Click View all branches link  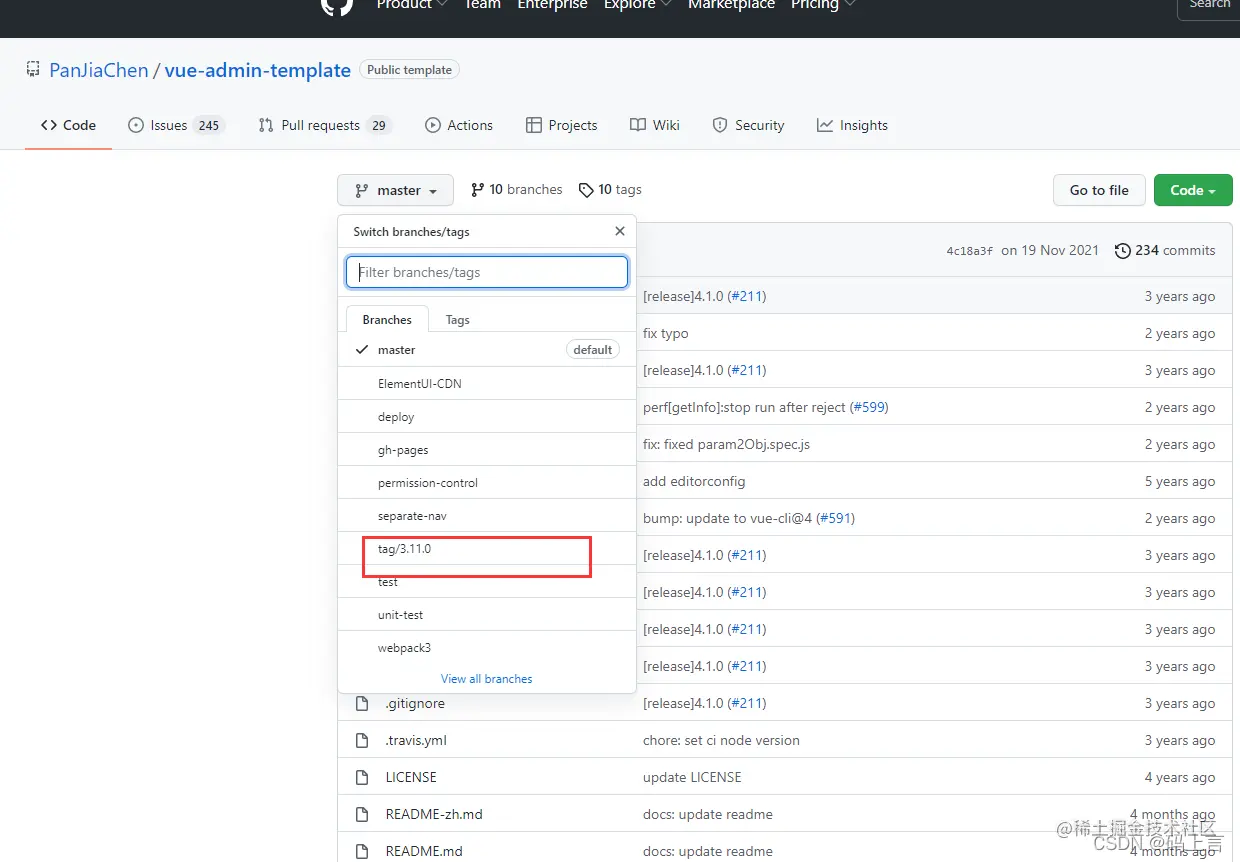click(x=487, y=678)
